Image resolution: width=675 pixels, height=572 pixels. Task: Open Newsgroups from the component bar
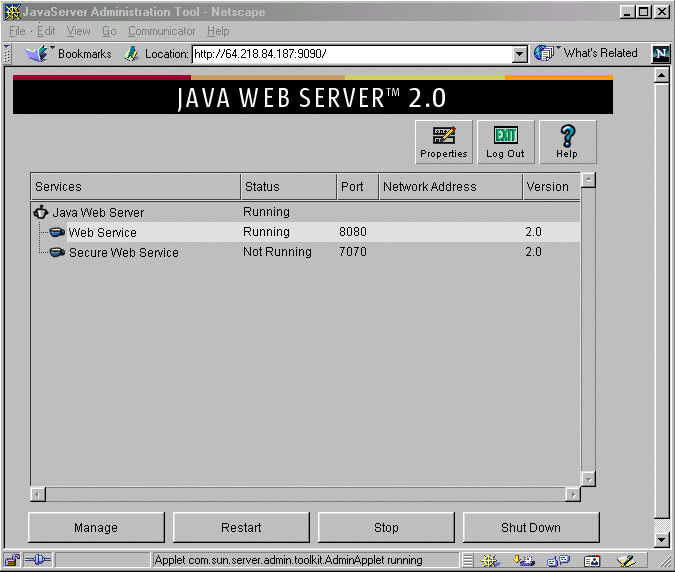click(x=558, y=560)
